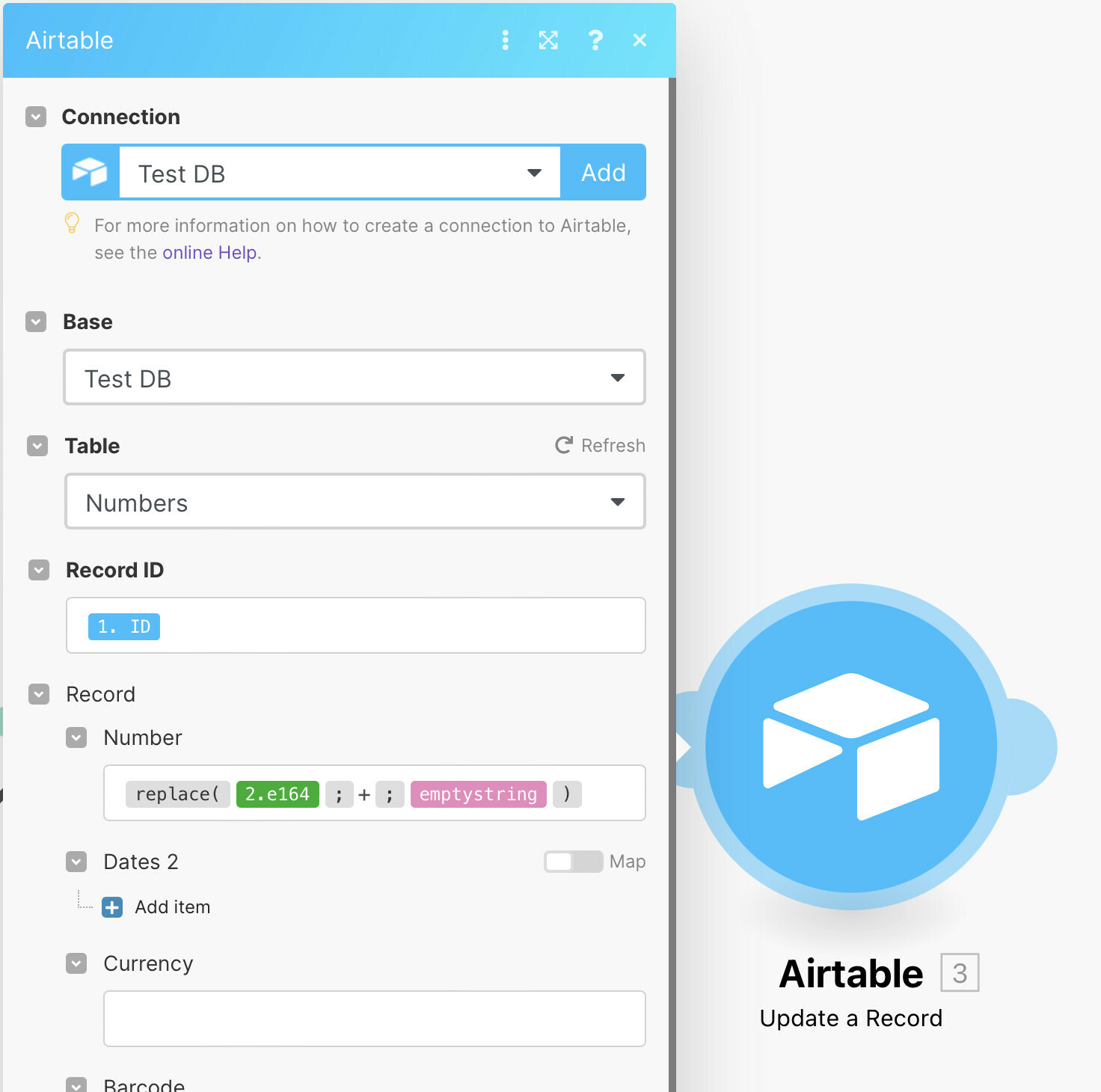Viewport: 1101px width, 1092px height.
Task: Click the pink emptystring token
Action: [478, 794]
